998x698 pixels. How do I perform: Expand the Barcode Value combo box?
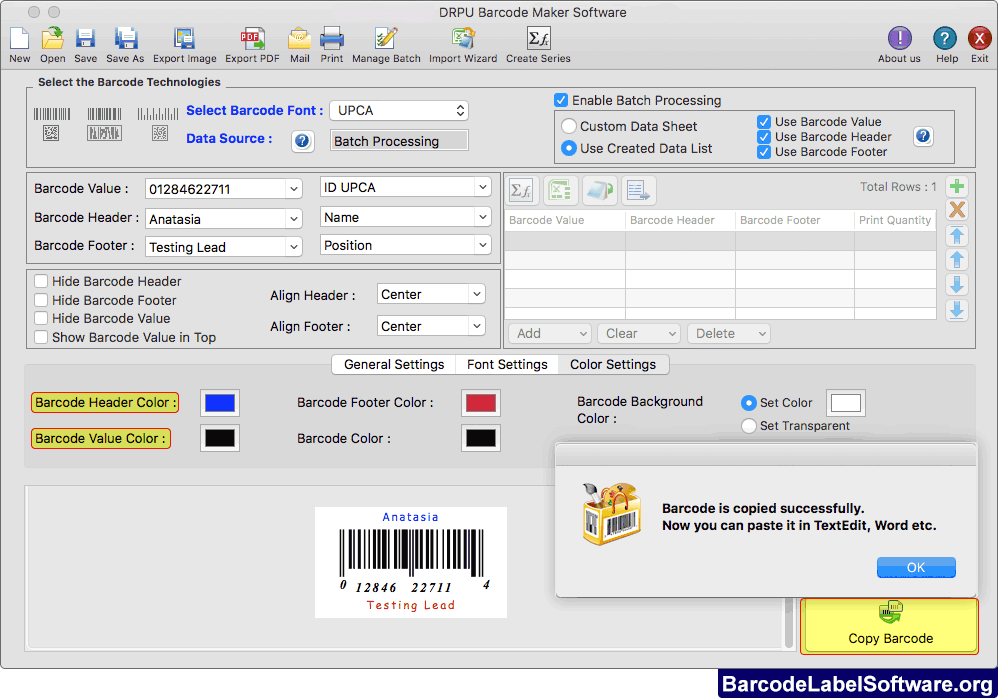[x=293, y=189]
